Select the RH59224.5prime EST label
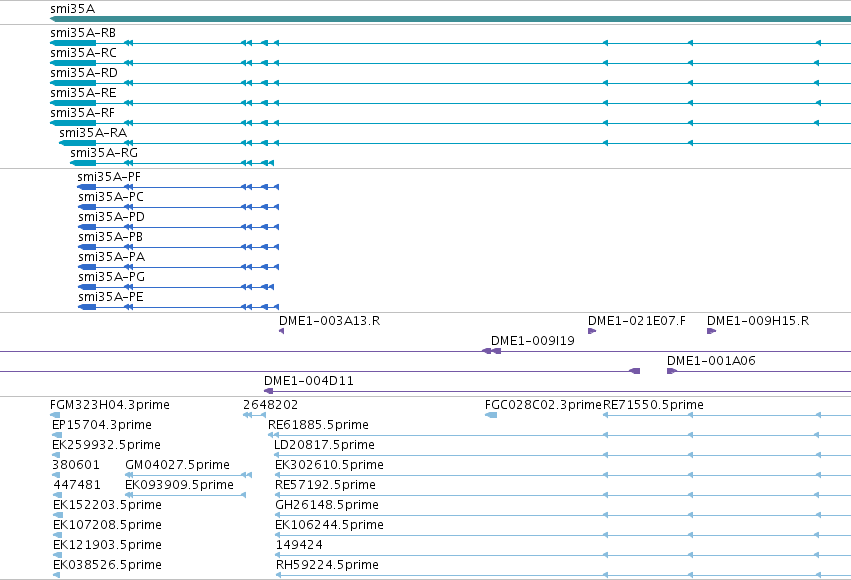 [327, 565]
